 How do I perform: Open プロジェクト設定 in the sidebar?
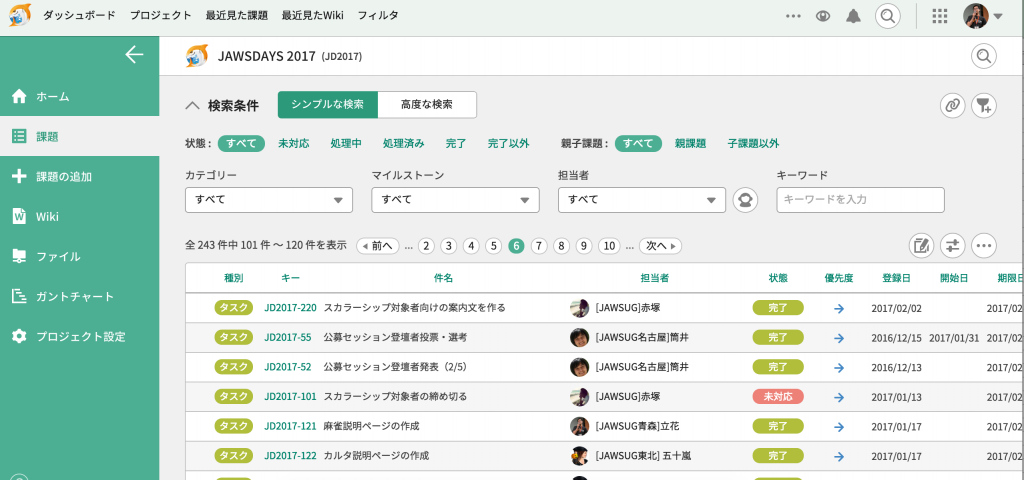click(80, 336)
